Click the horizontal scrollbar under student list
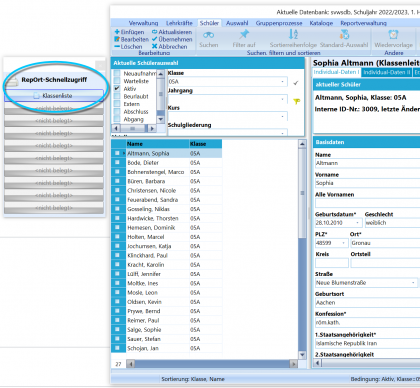 click(x=212, y=364)
